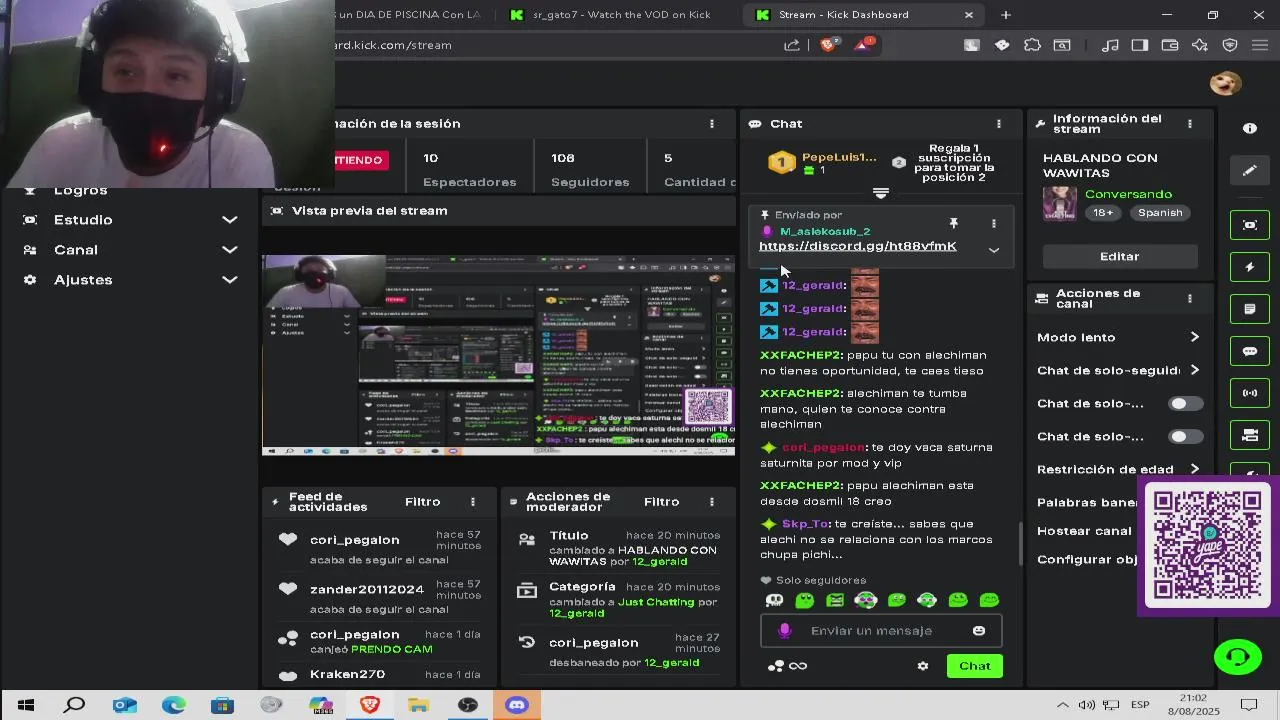Open activity feed three-dot menu

[473, 502]
